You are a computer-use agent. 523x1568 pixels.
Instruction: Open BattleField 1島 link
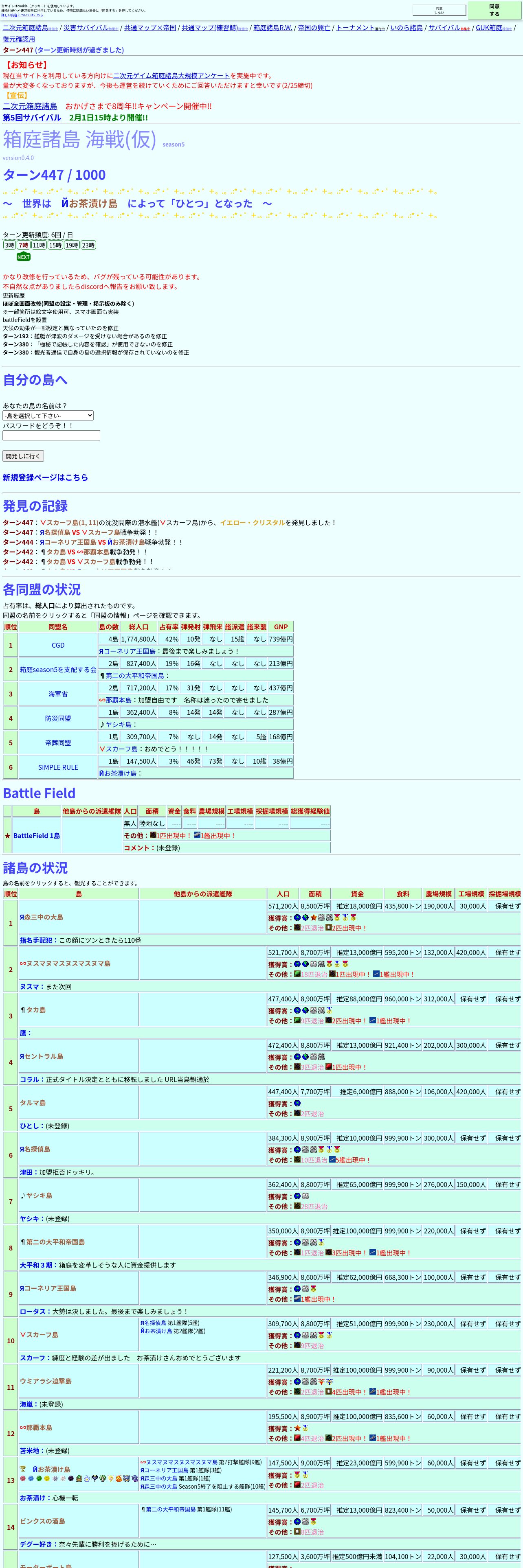[37, 836]
